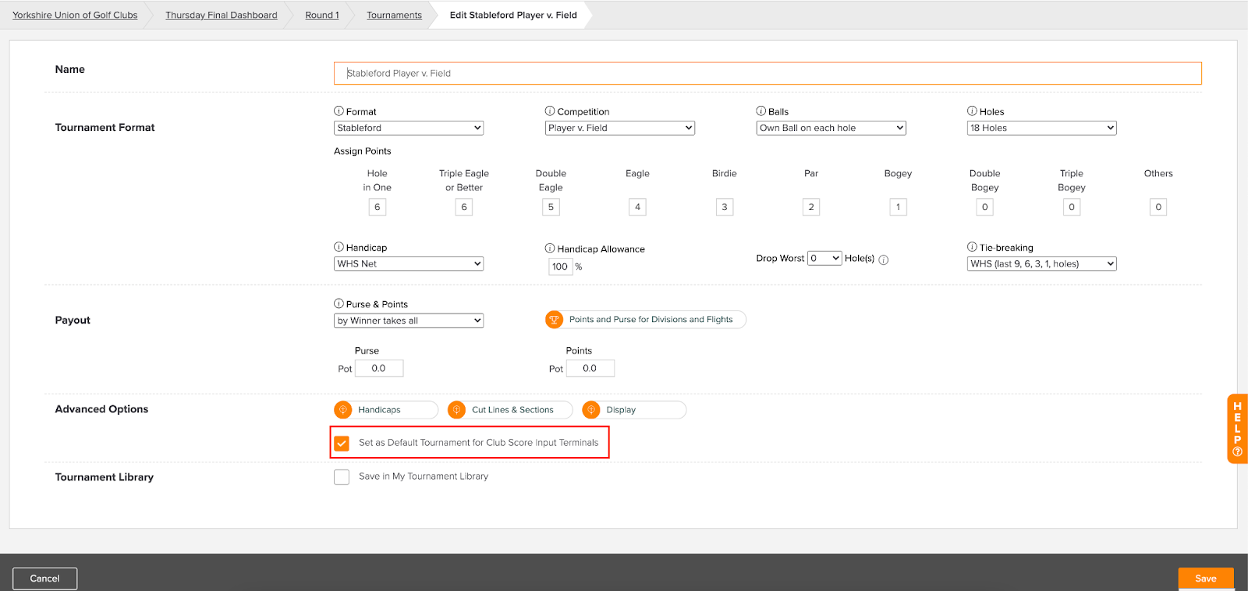Click the info icon beside Handicap Allowance

tap(550, 248)
